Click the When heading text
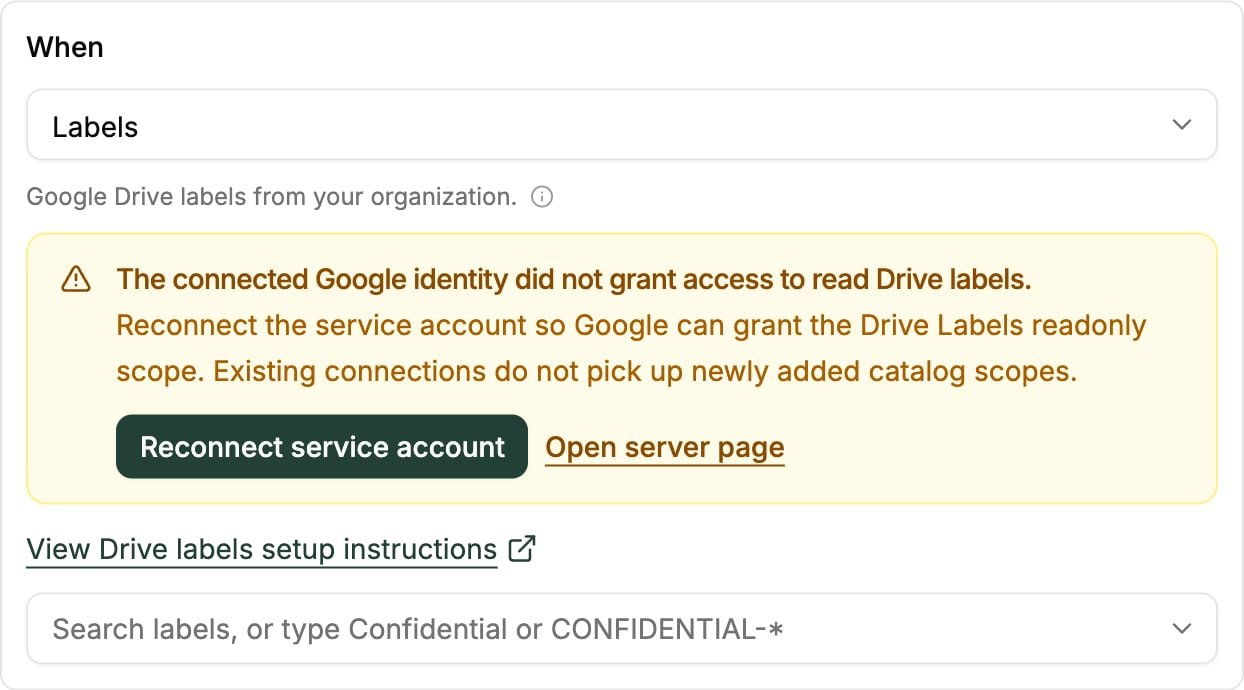Screen dimensions: 1244x690 click(x=65, y=48)
